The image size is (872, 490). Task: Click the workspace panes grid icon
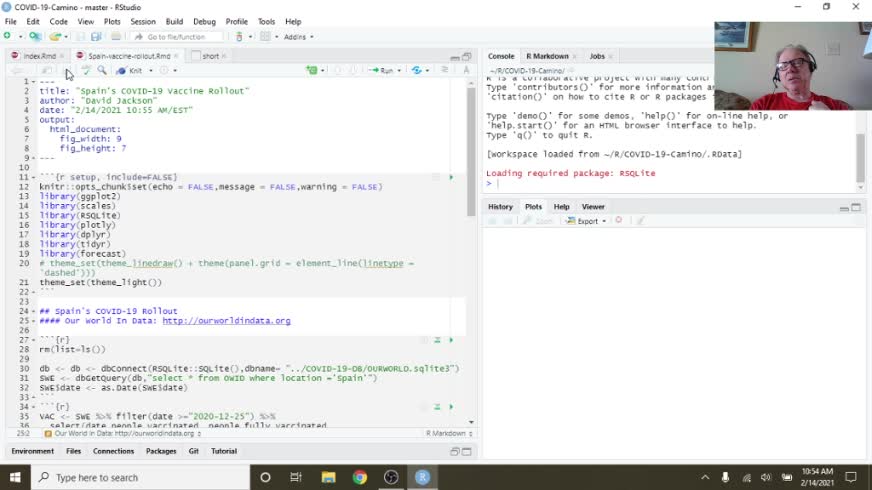(x=265, y=37)
